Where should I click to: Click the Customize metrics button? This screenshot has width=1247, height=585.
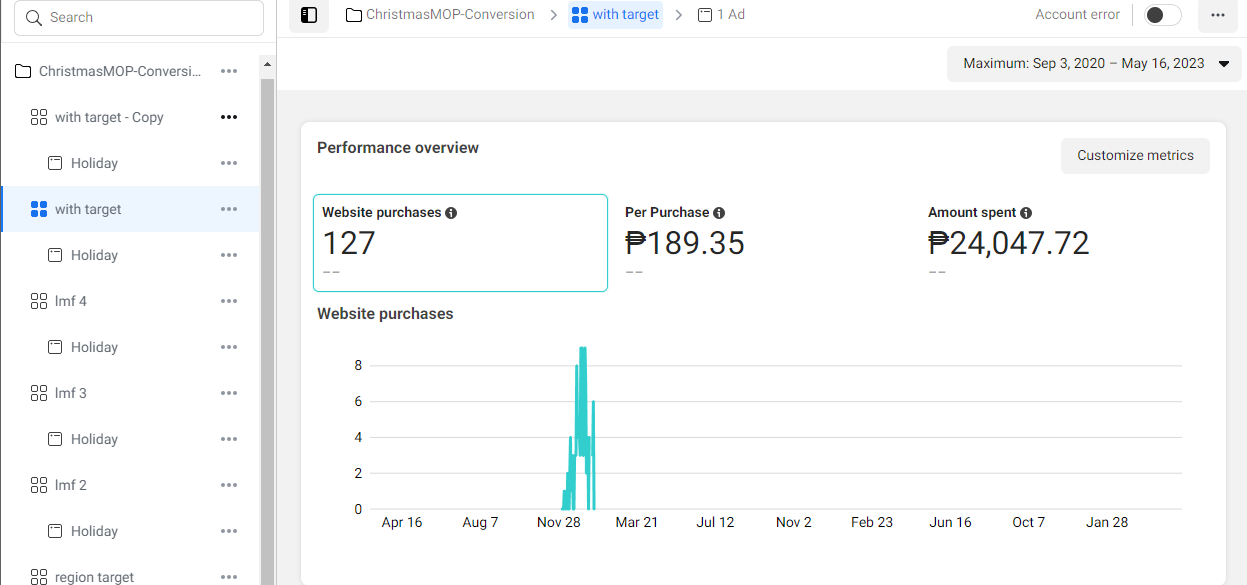pyautogui.click(x=1135, y=156)
